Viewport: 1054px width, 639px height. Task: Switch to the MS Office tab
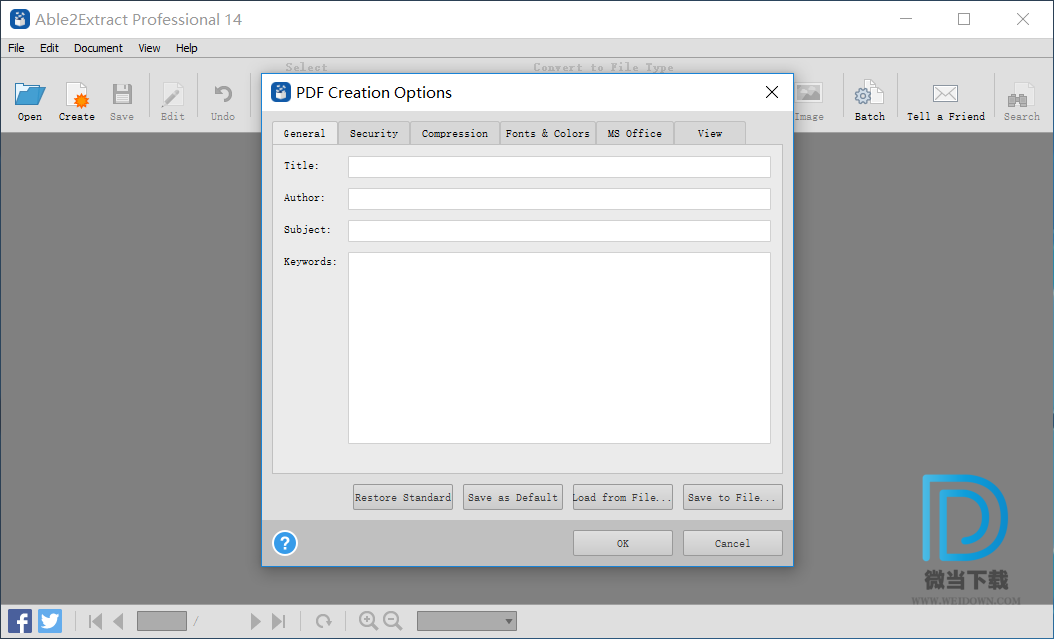(635, 133)
